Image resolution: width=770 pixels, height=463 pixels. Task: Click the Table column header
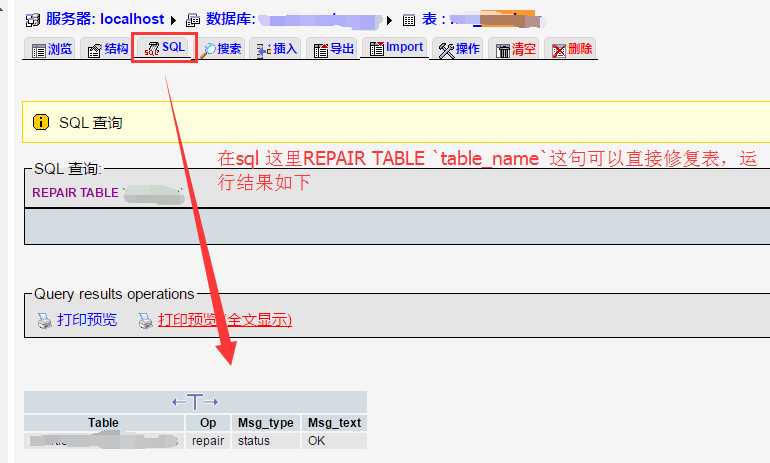tap(103, 422)
